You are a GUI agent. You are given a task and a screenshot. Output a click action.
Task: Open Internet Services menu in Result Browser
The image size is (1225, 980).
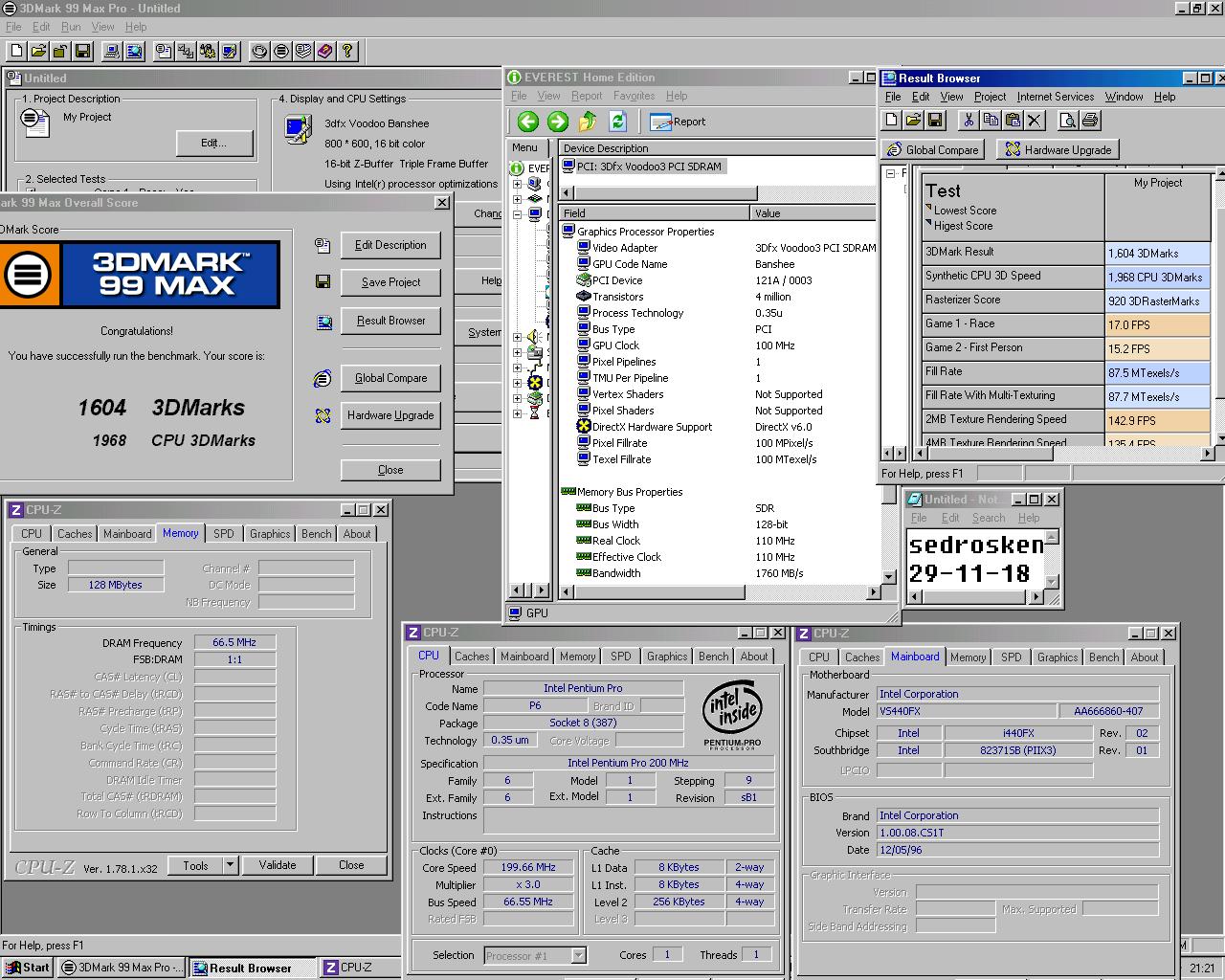[x=1055, y=97]
